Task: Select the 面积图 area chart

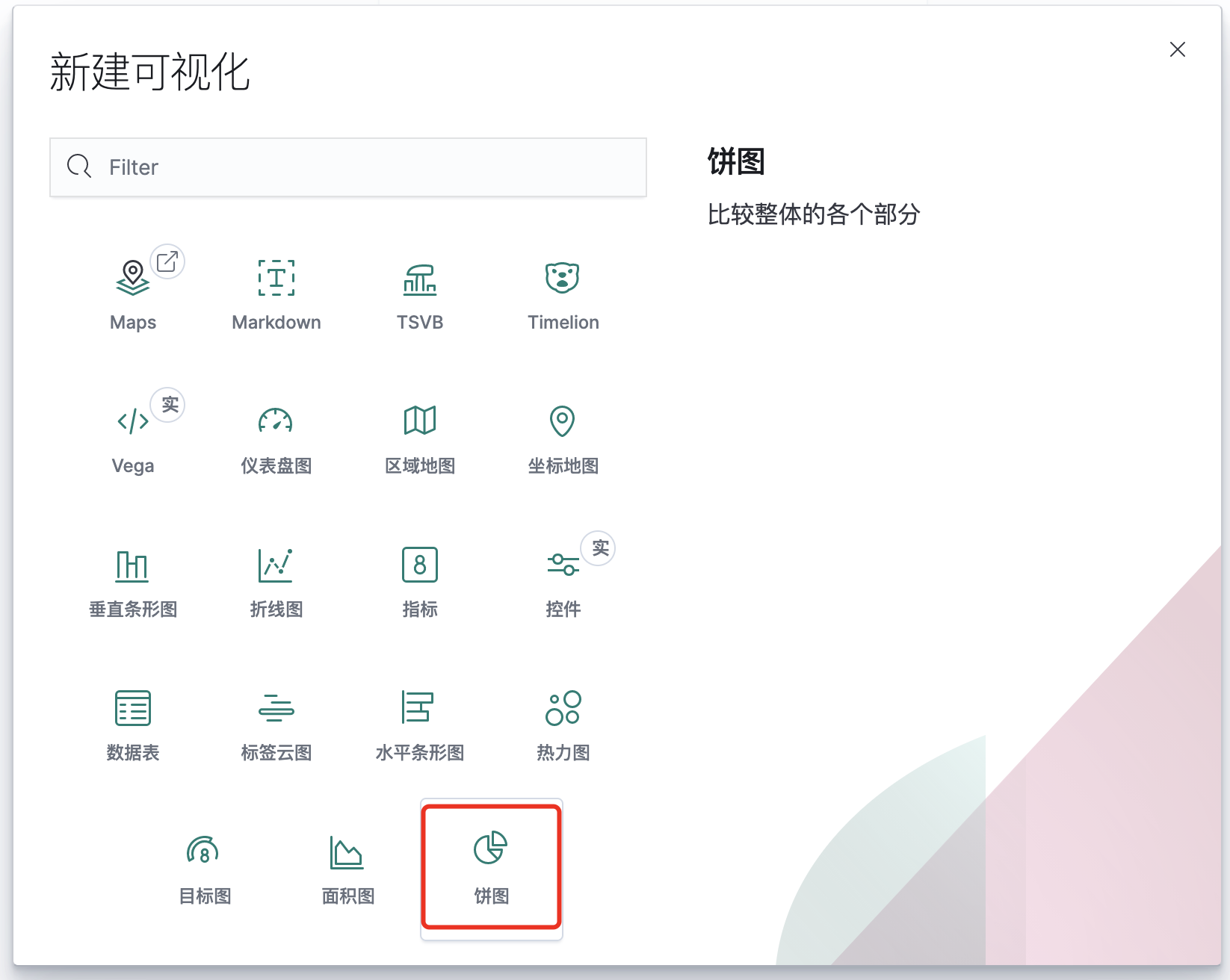Action: (347, 868)
